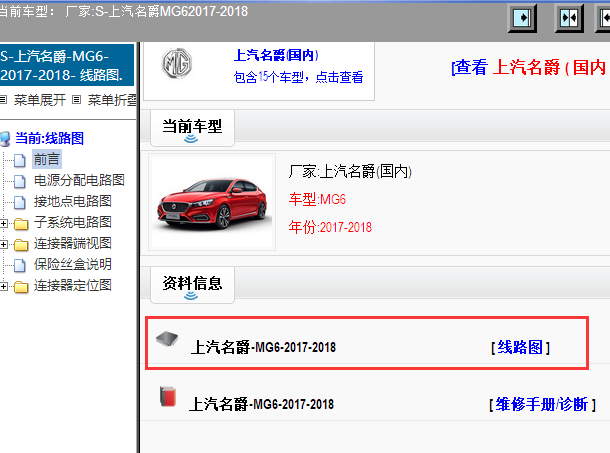Click the 当前车型 section tab
The image size is (610, 453).
click(x=192, y=128)
